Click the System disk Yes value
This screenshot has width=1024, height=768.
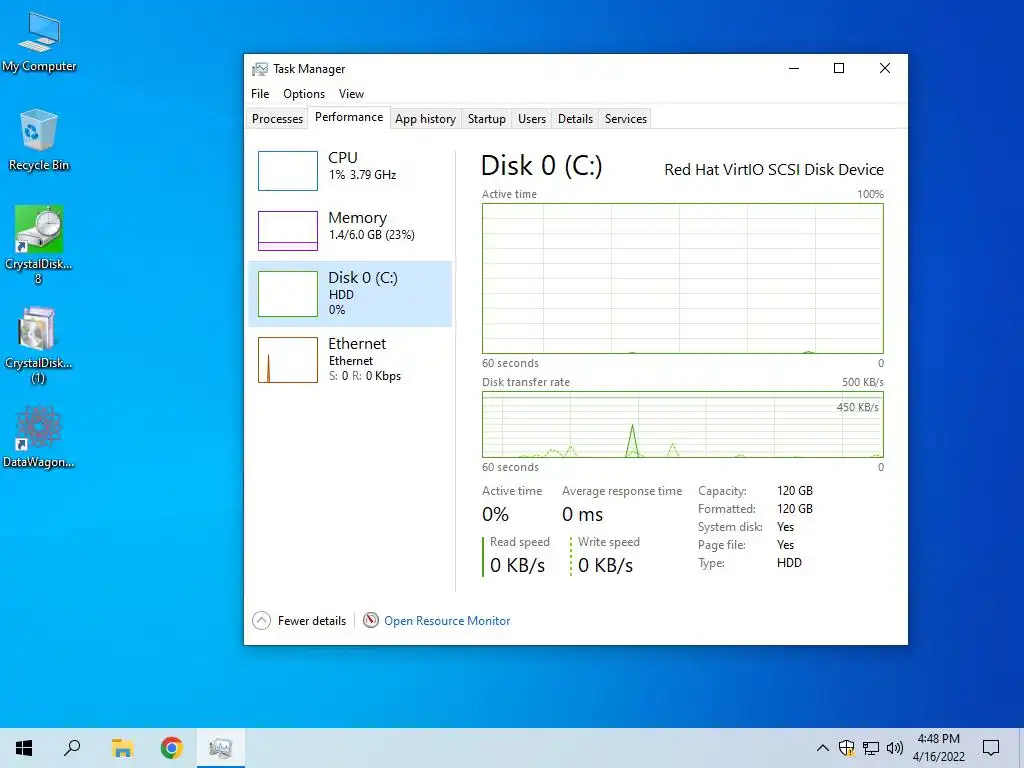click(786, 527)
